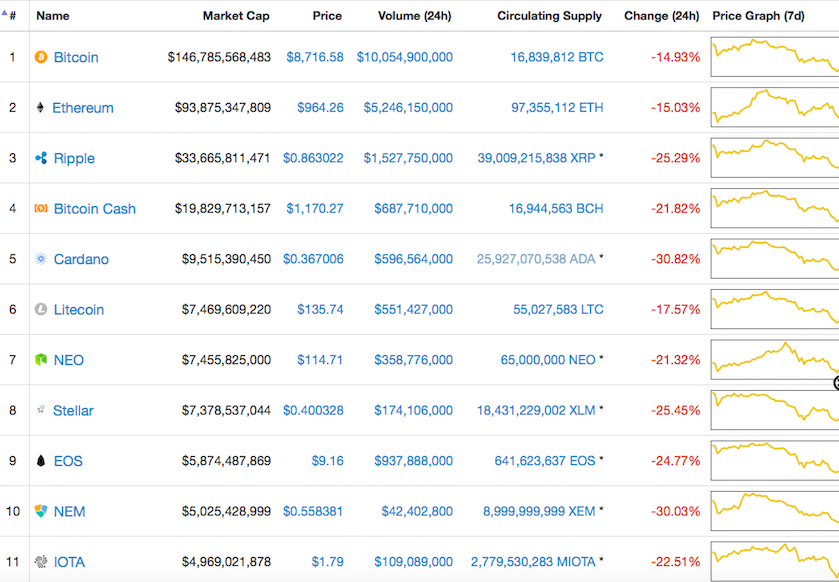Sort table by the Name column header
Viewport: 839px width, 582px height.
tap(52, 16)
